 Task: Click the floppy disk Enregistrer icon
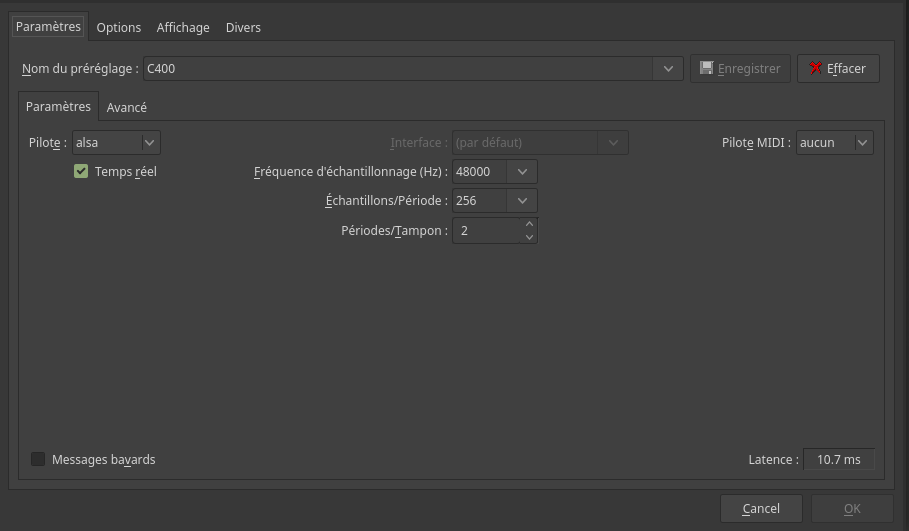[x=707, y=68]
